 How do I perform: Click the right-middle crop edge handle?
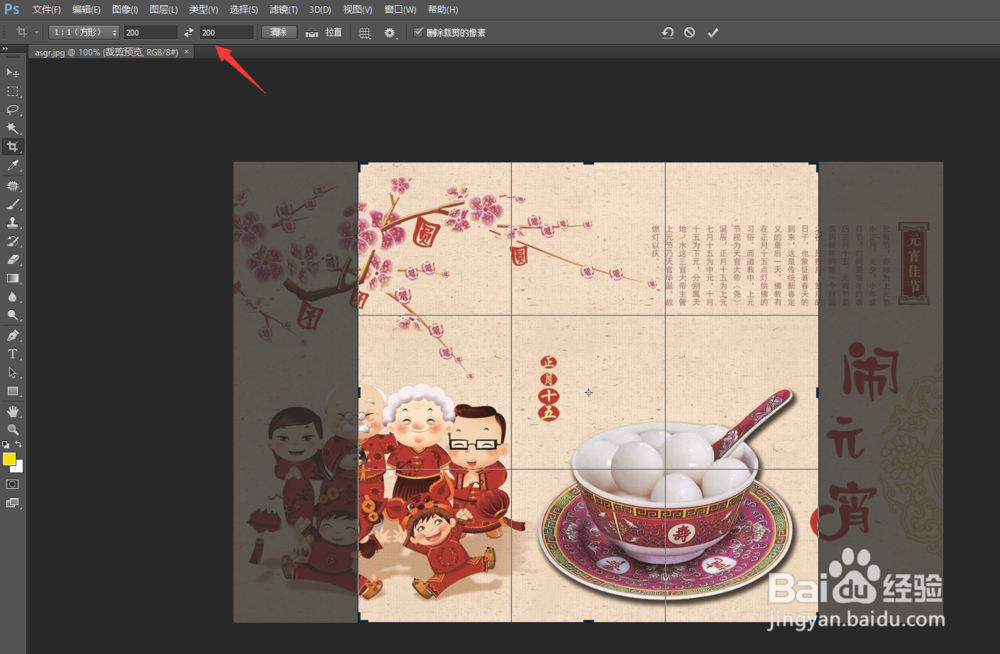click(x=817, y=392)
